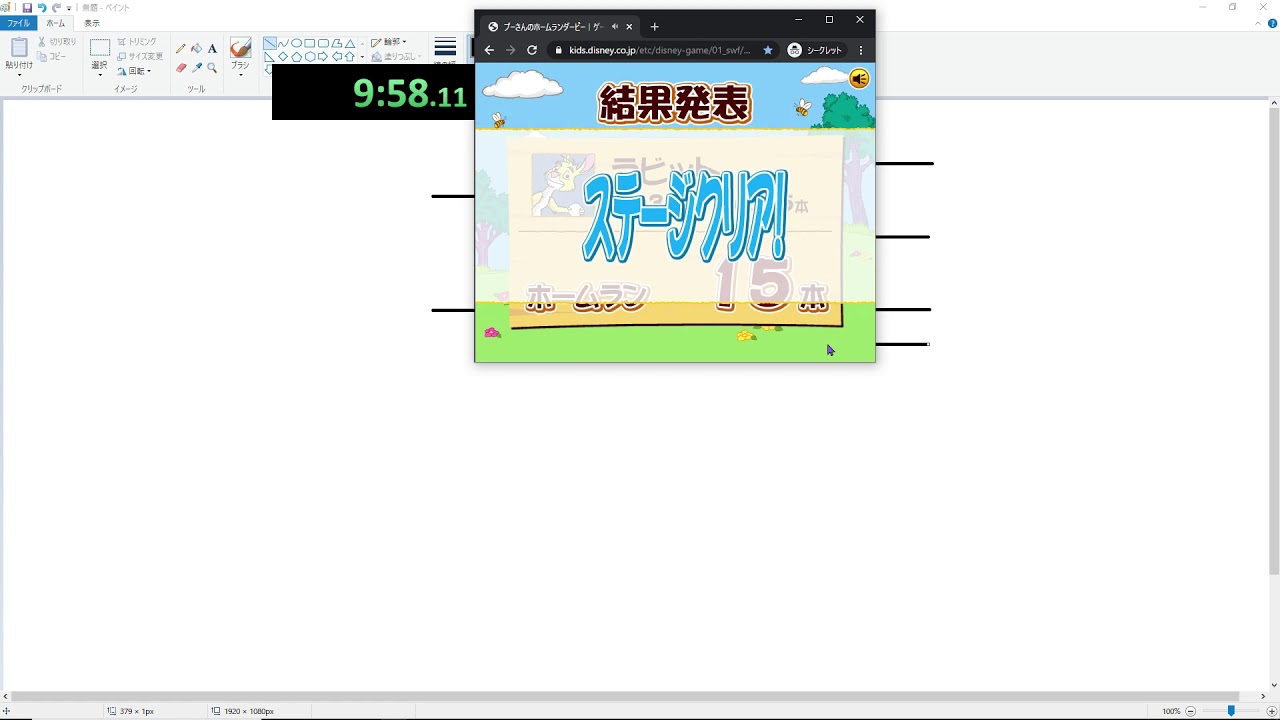1280x720 pixels.
Task: Open the 輪郭 outline dropdown
Action: pos(389,42)
